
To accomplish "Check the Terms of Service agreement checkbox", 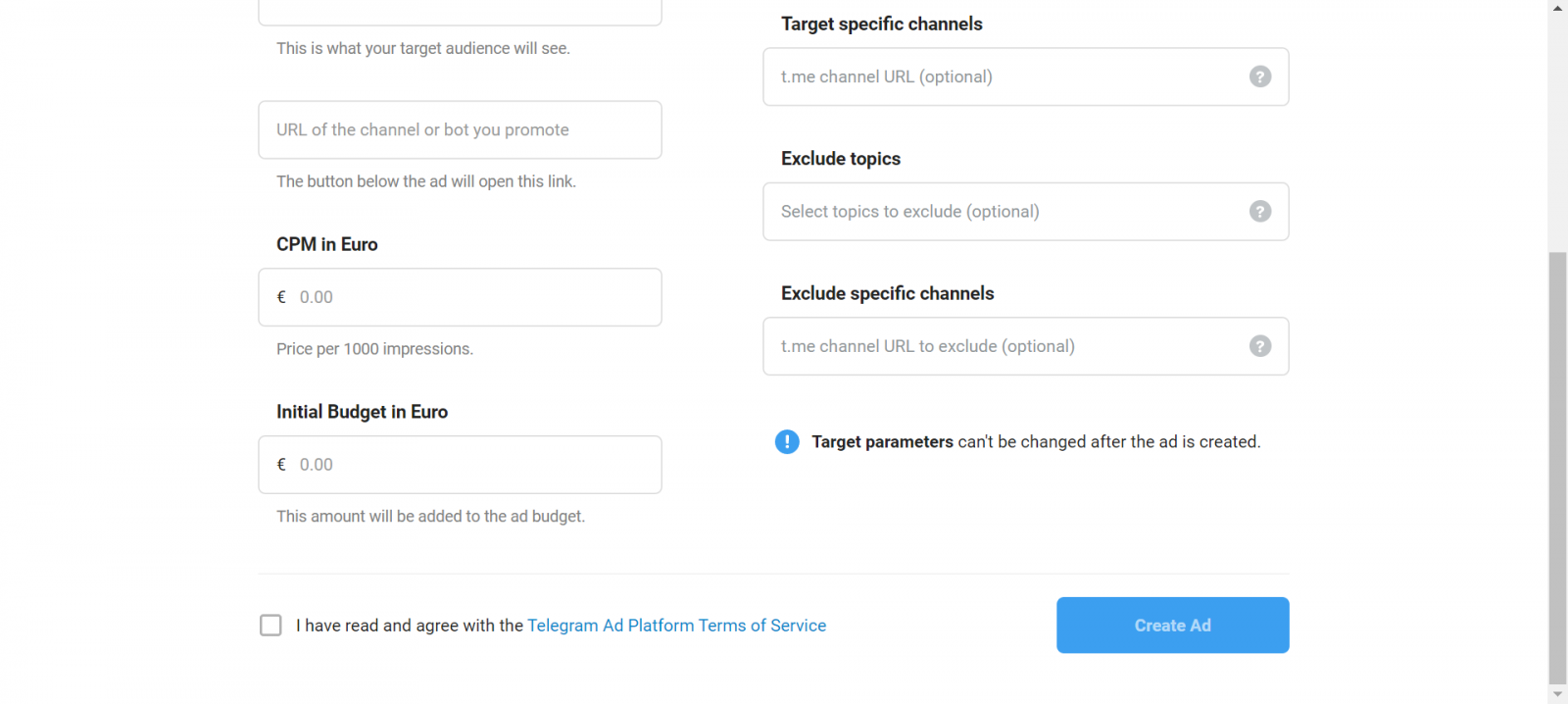I will (270, 626).
